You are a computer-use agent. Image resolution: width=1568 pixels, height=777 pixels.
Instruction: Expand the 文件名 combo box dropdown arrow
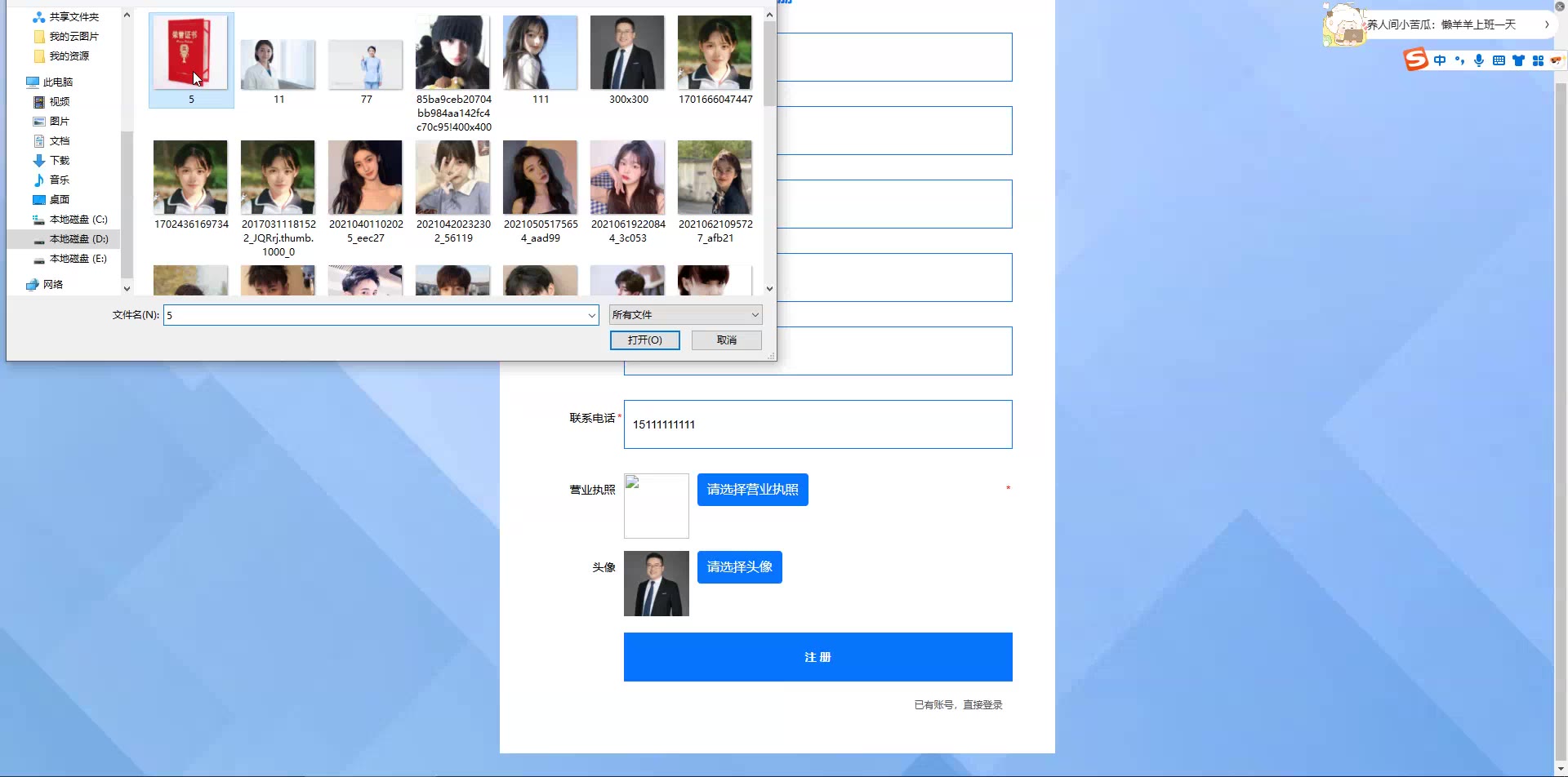(592, 315)
